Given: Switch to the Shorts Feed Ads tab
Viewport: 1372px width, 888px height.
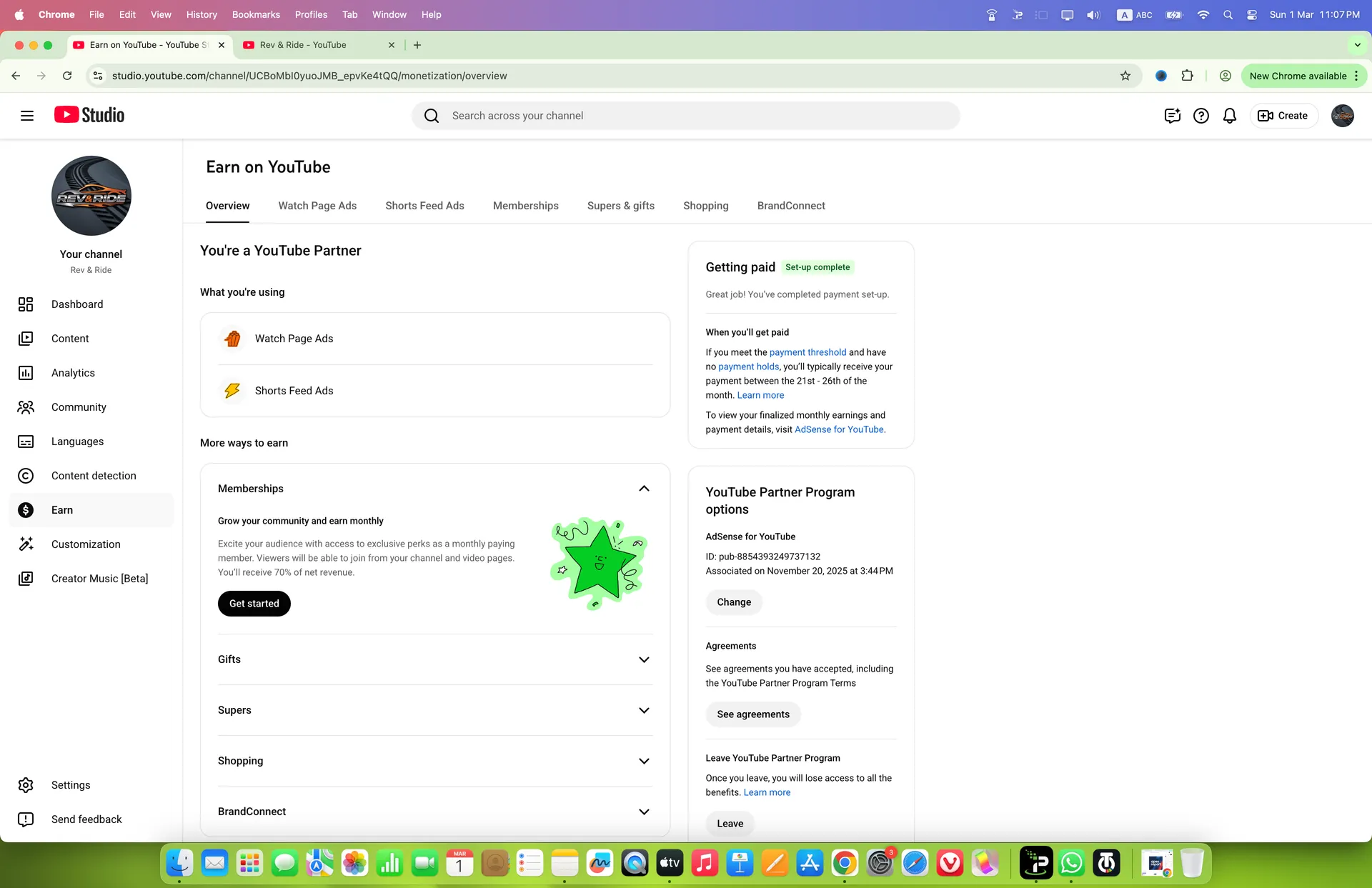Looking at the screenshot, I should tap(424, 206).
